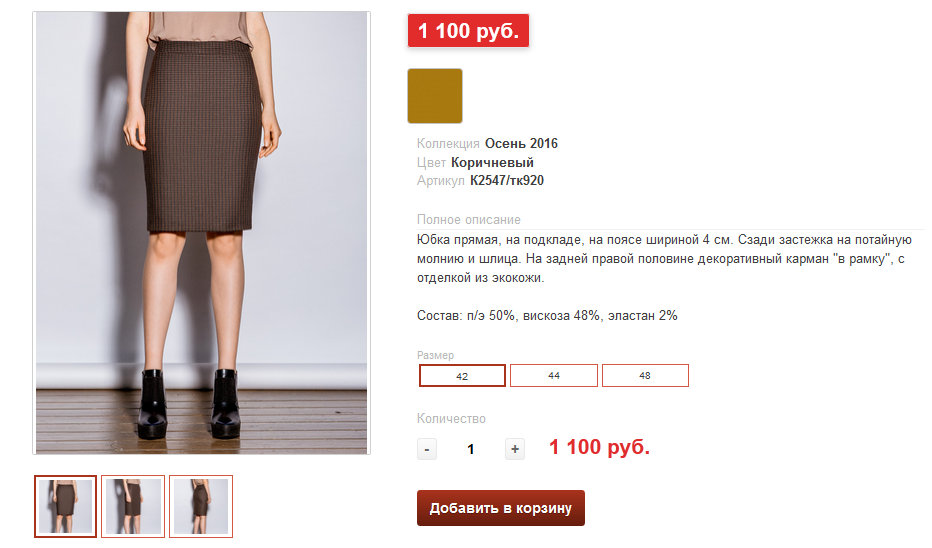Increase quantity with the plus button
This screenshot has width=932, height=548.
tap(515, 449)
